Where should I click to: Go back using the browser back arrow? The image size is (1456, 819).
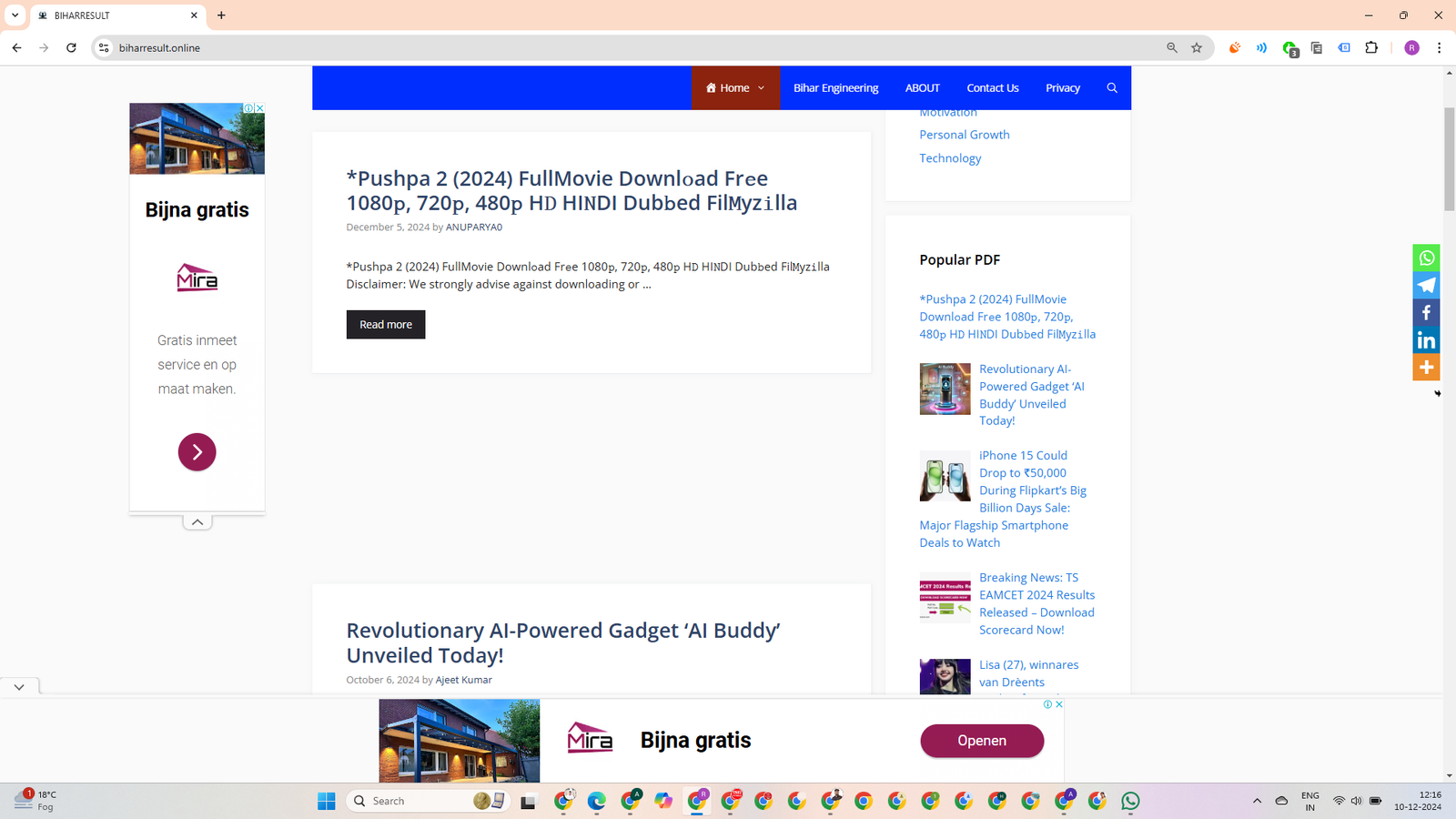16,47
